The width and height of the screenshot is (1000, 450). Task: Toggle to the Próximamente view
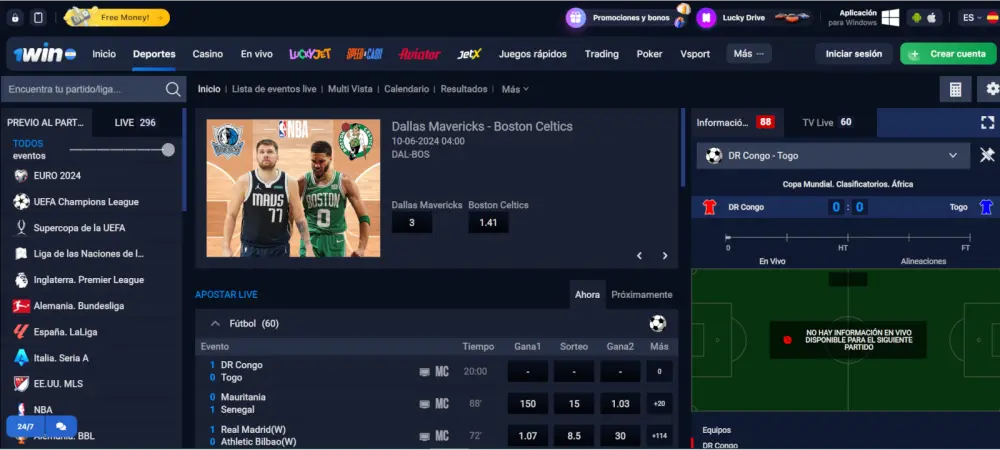coord(641,295)
